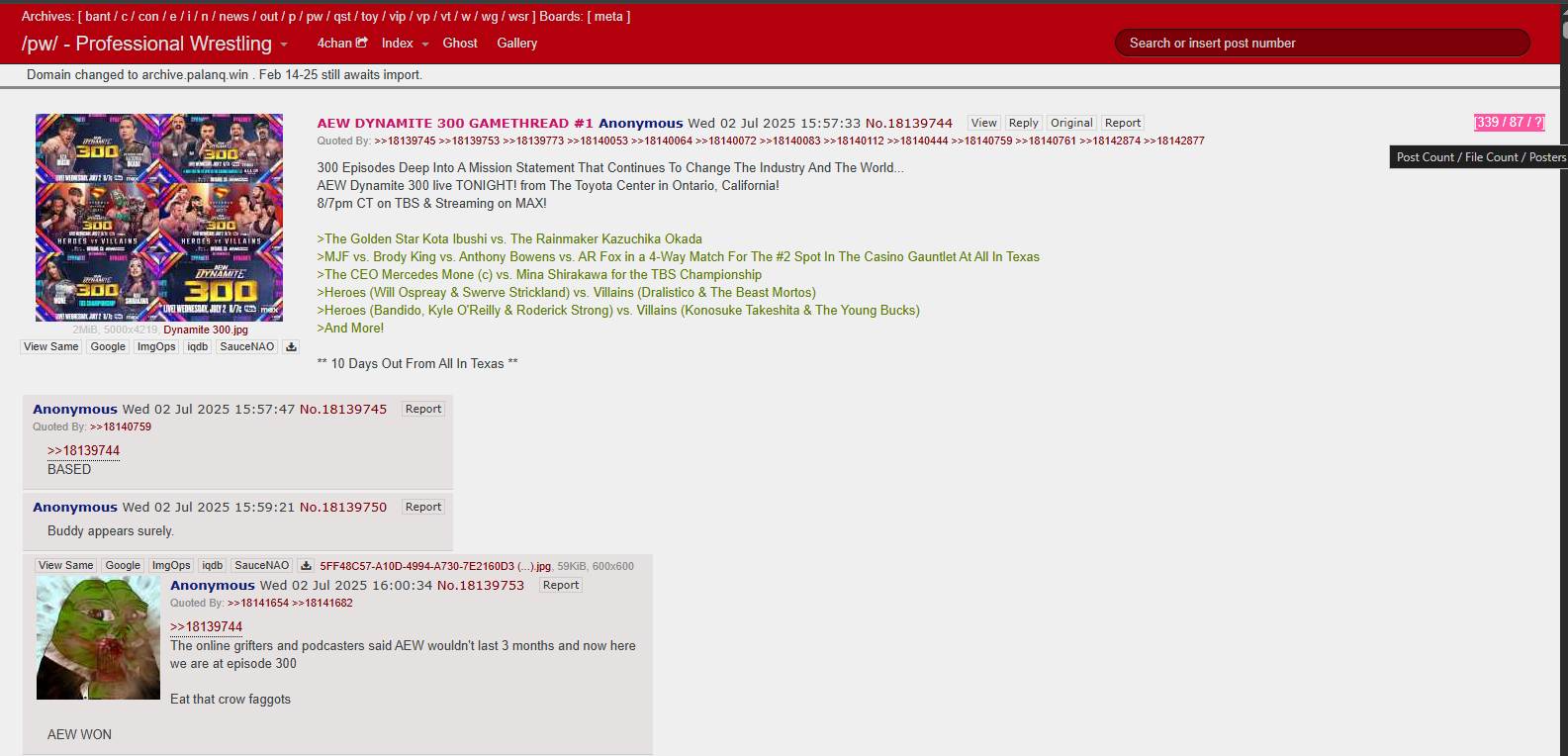Open the >>18140053 backlink on the opening post
The image size is (1568, 756).
tap(598, 142)
